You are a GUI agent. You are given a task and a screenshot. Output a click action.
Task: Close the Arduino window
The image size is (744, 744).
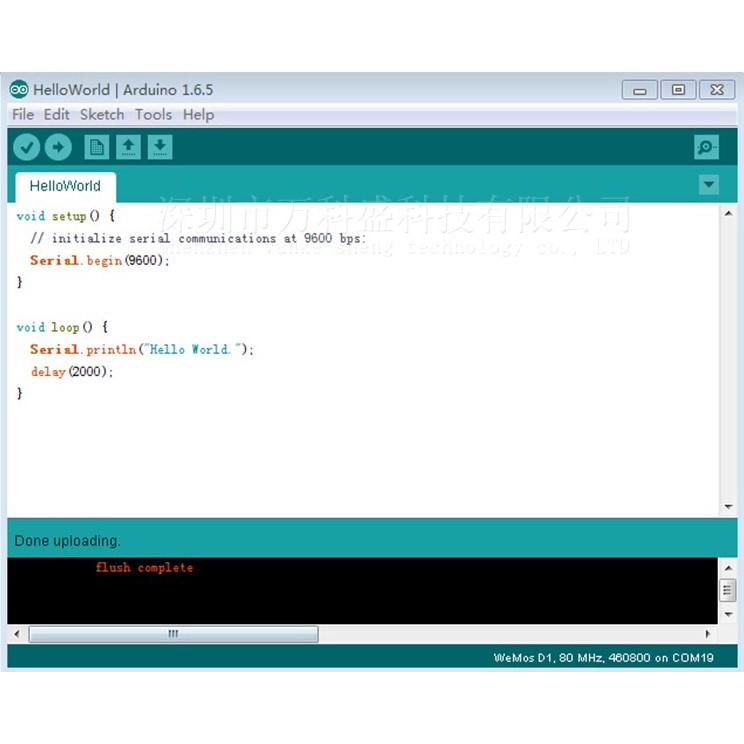(x=717, y=90)
